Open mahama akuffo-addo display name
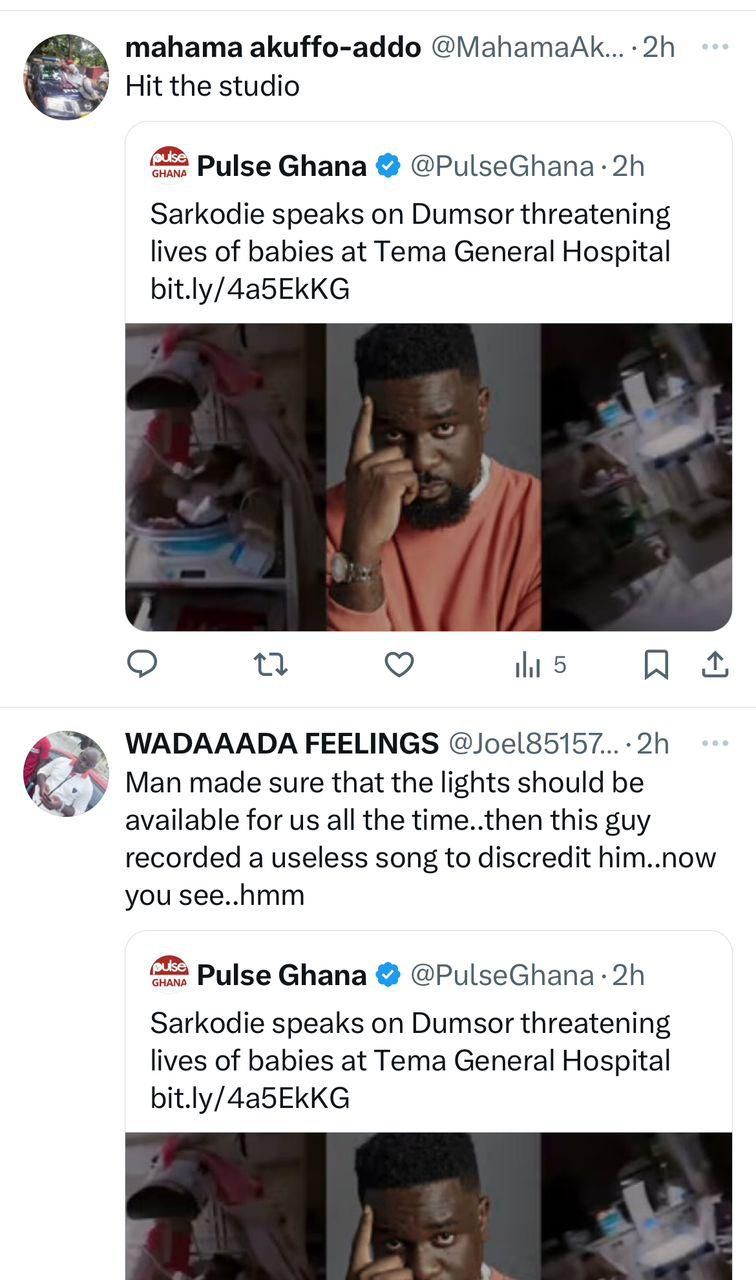Screen dimensions: 756x1280 click(x=272, y=48)
